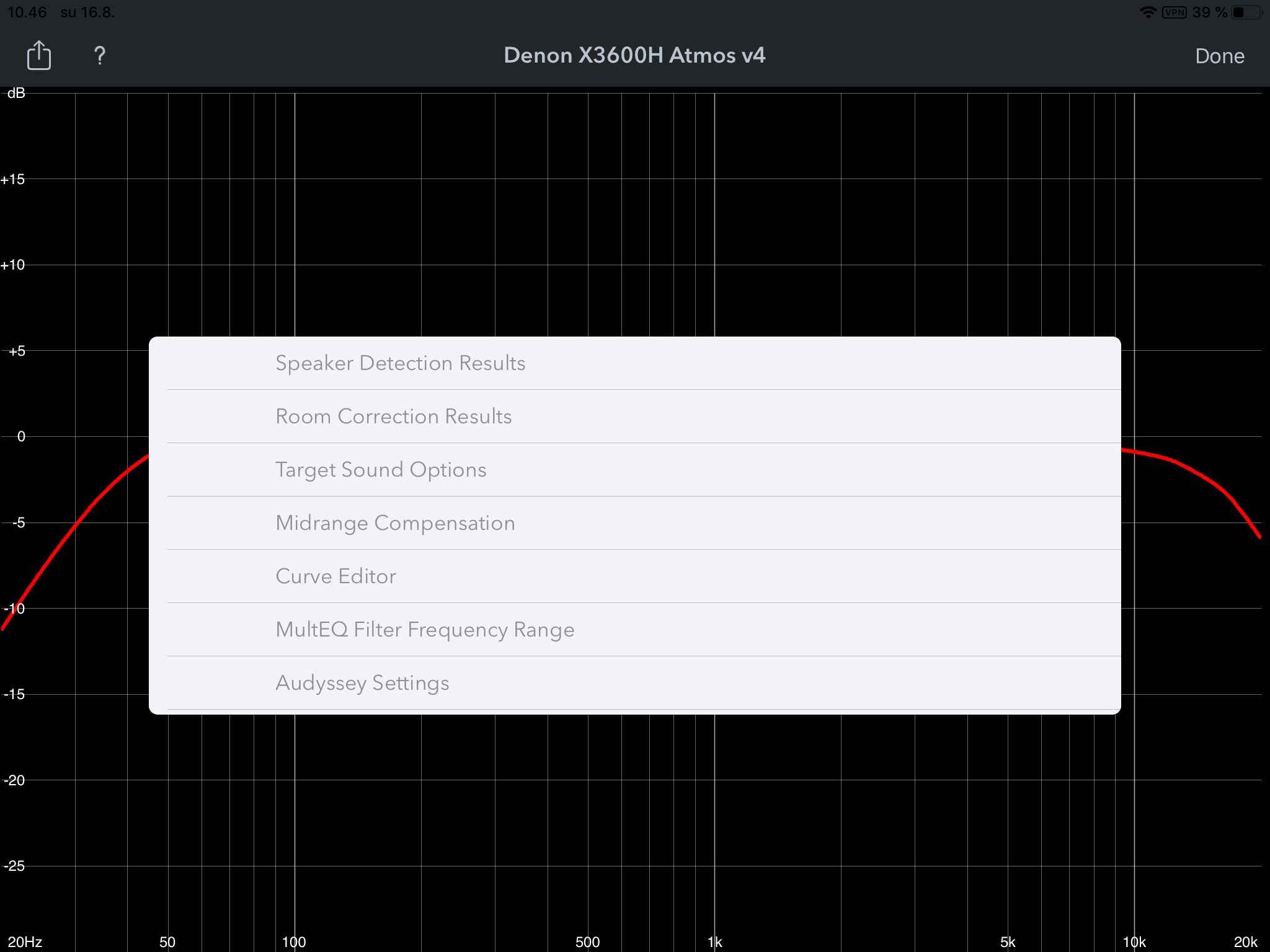Tap the 10.46 clock in status bar

point(27,12)
